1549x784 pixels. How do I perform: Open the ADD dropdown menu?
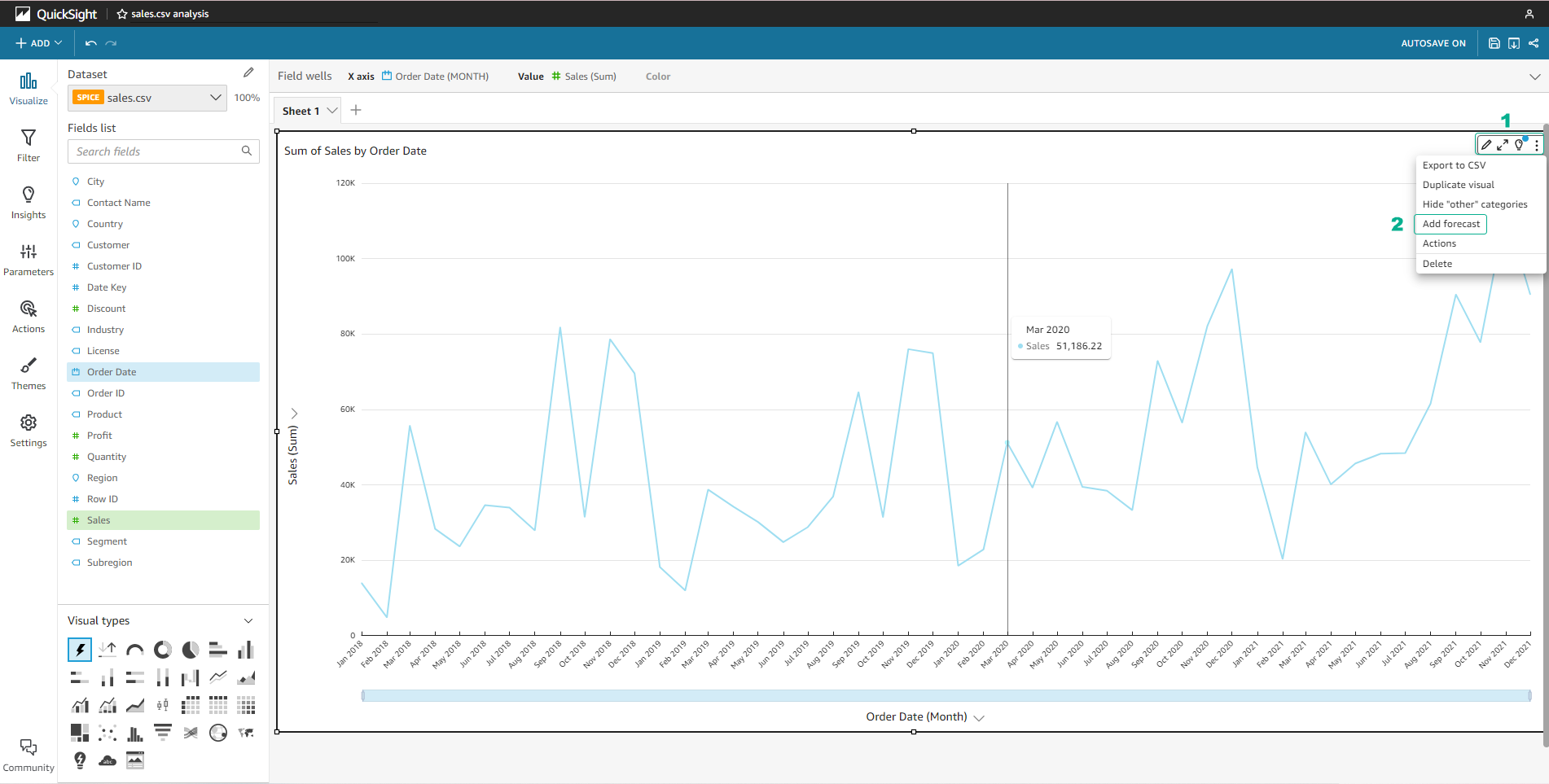pyautogui.click(x=39, y=43)
